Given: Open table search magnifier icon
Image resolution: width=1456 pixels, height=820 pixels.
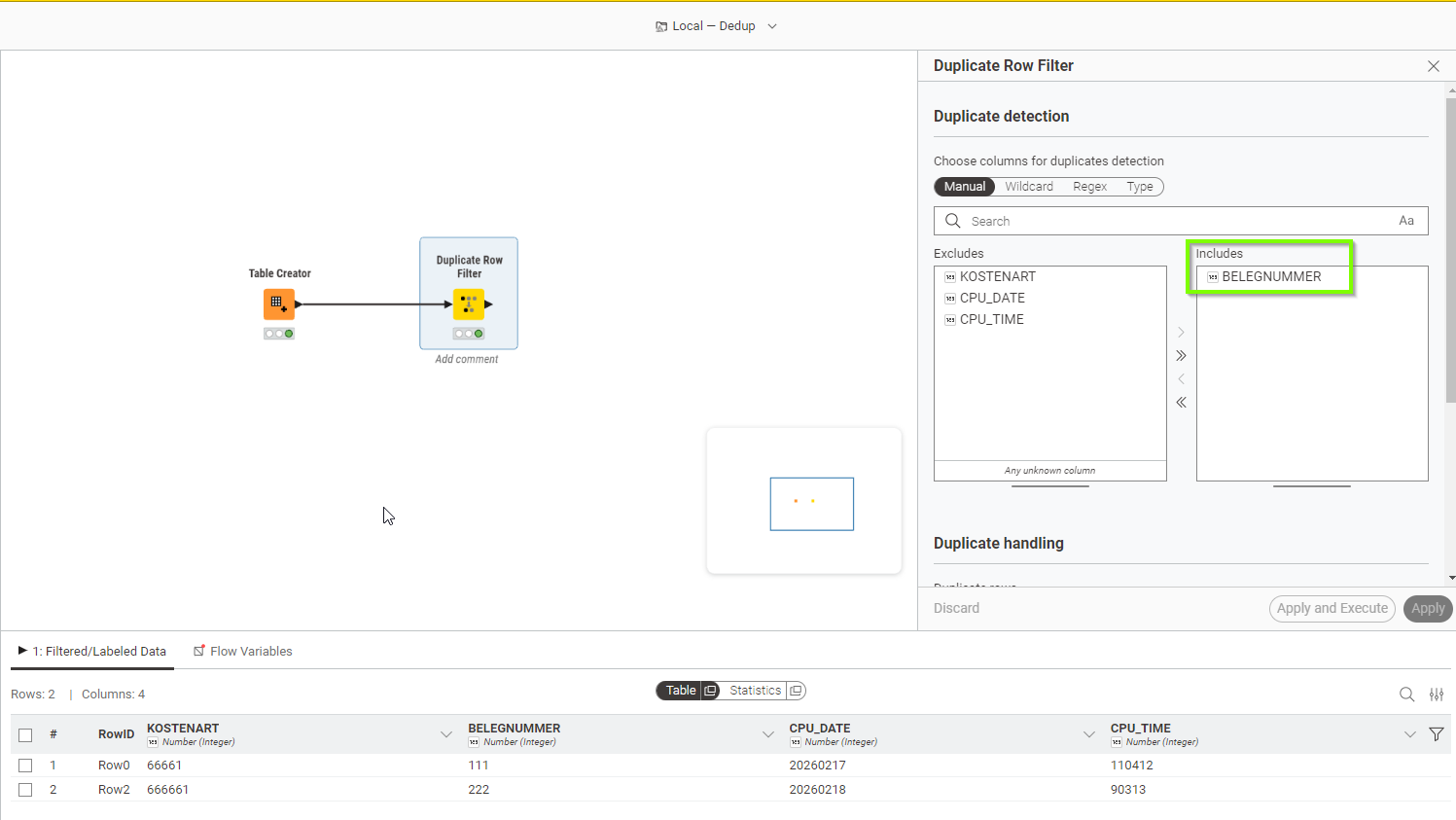Looking at the screenshot, I should pyautogui.click(x=1406, y=695).
